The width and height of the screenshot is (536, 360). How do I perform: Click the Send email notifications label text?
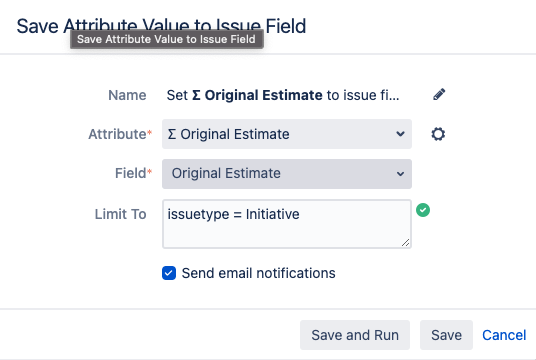[258, 273]
